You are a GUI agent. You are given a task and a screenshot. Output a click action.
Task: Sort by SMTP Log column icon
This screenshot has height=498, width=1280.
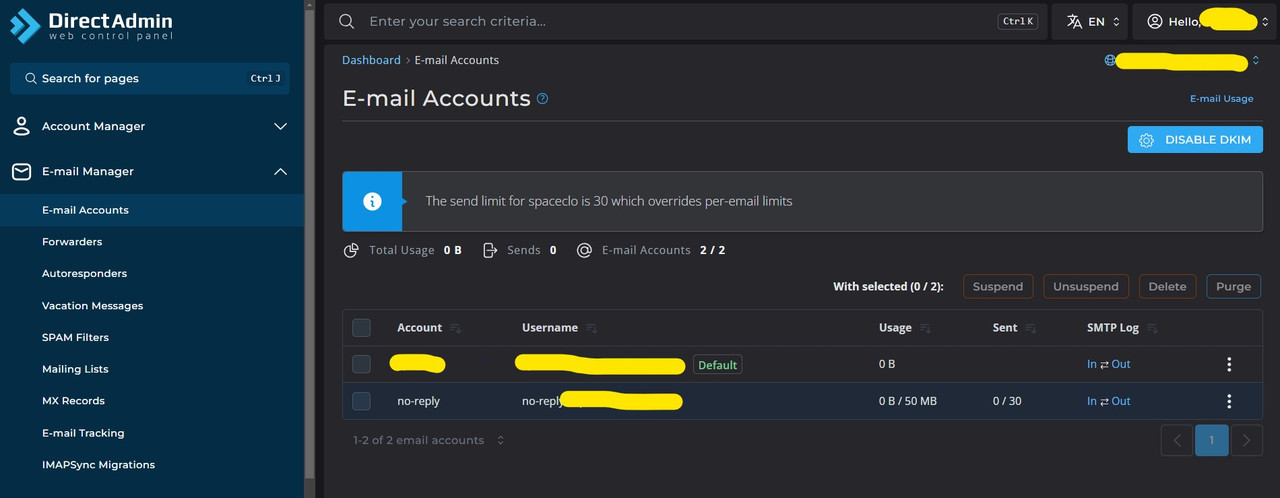(1152, 328)
